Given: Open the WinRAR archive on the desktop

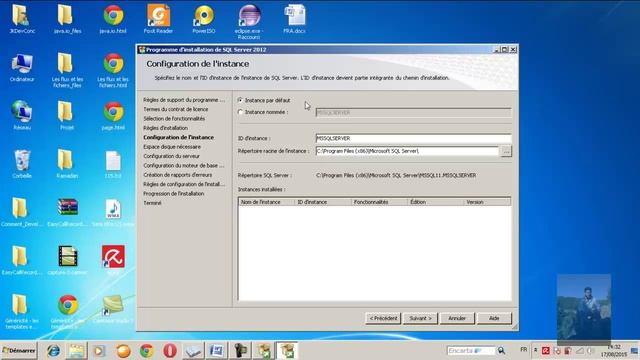Looking at the screenshot, I should (67, 212).
